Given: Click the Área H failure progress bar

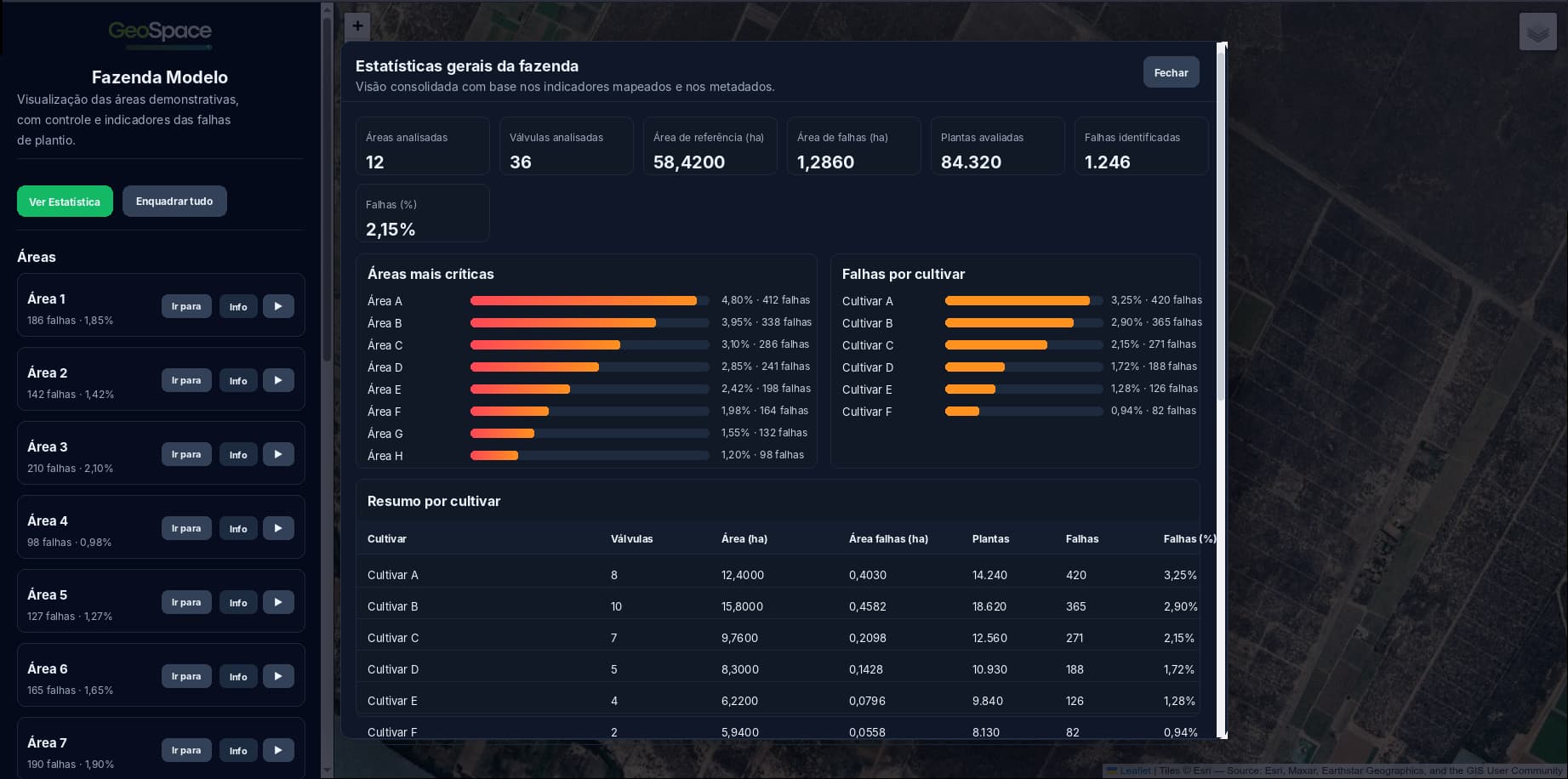Looking at the screenshot, I should coord(590,455).
